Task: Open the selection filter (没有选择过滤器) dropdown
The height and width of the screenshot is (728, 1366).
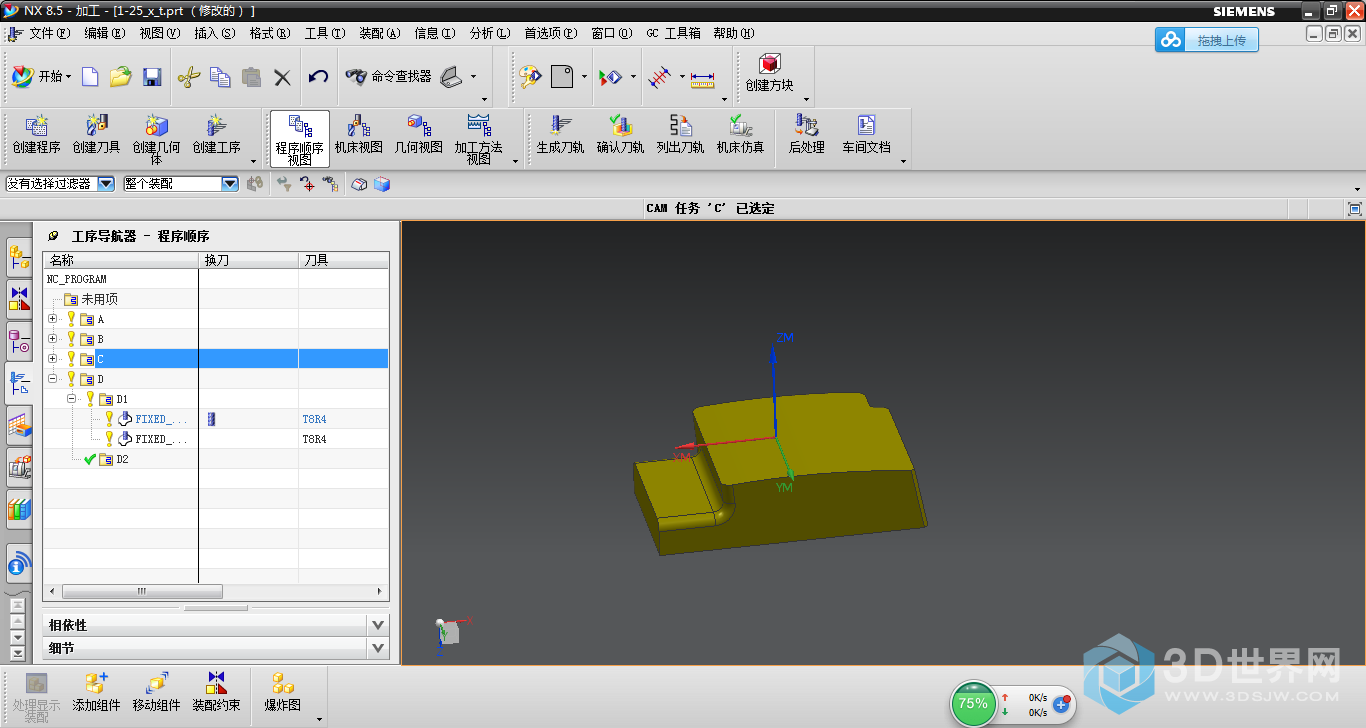Action: tap(106, 184)
